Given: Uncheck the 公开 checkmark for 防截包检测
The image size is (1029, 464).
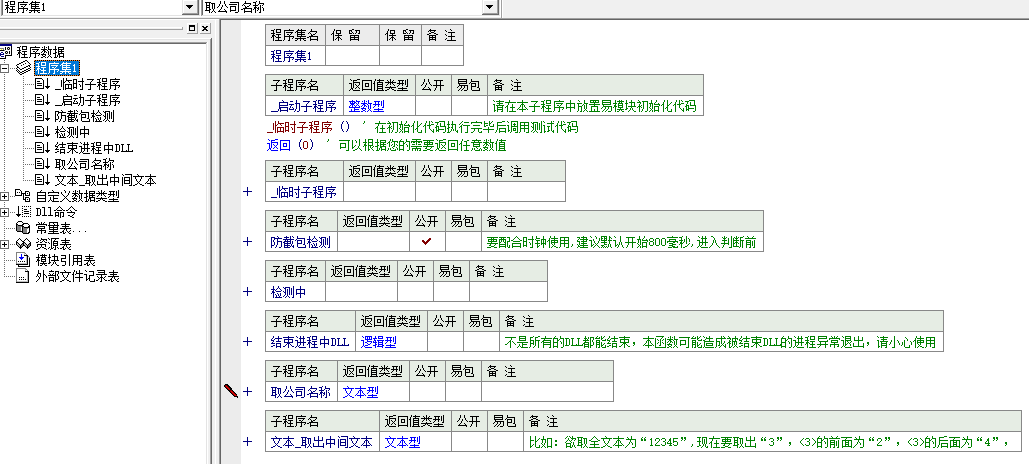Looking at the screenshot, I should click(x=427, y=242).
